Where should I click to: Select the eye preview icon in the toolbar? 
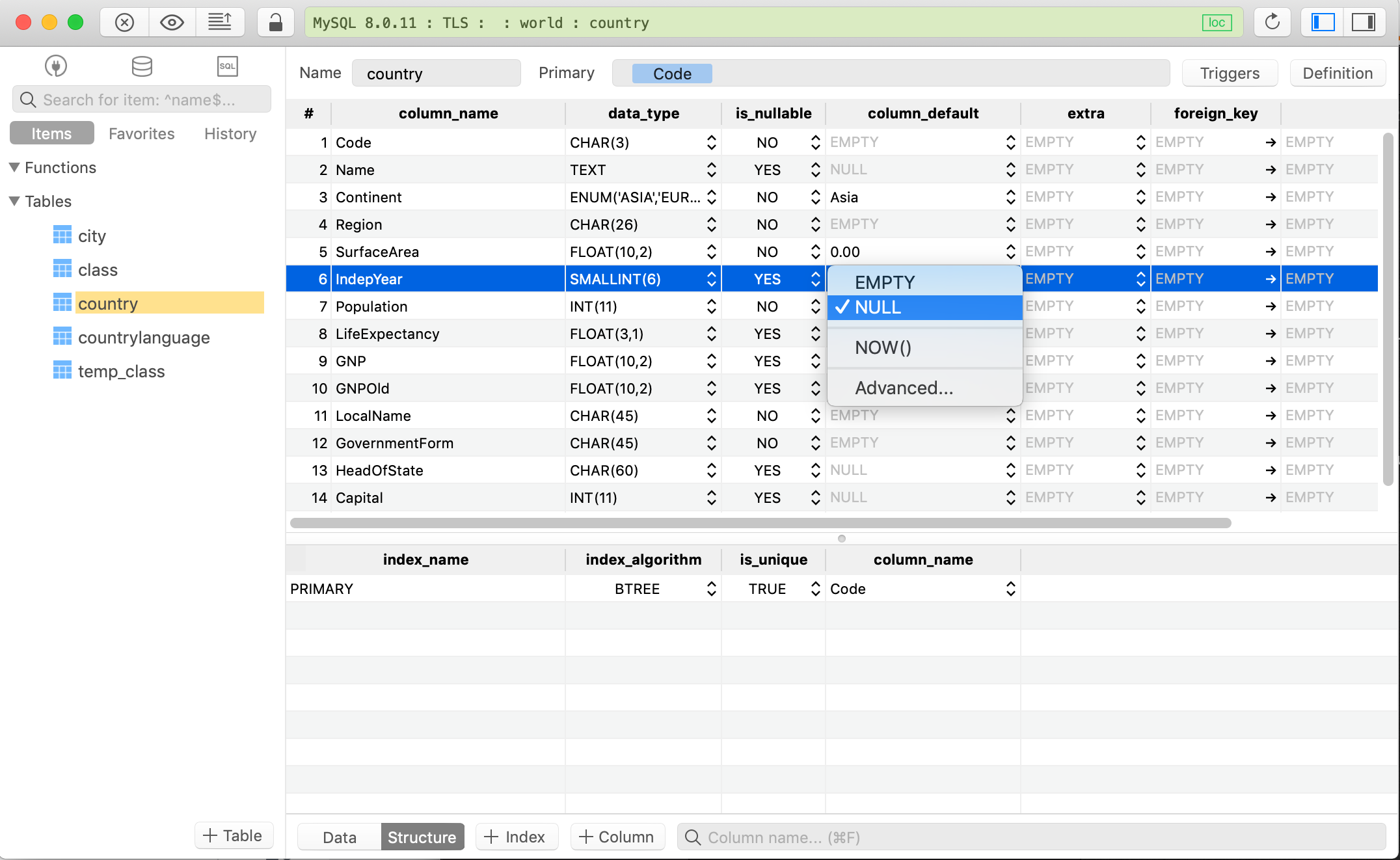click(171, 21)
